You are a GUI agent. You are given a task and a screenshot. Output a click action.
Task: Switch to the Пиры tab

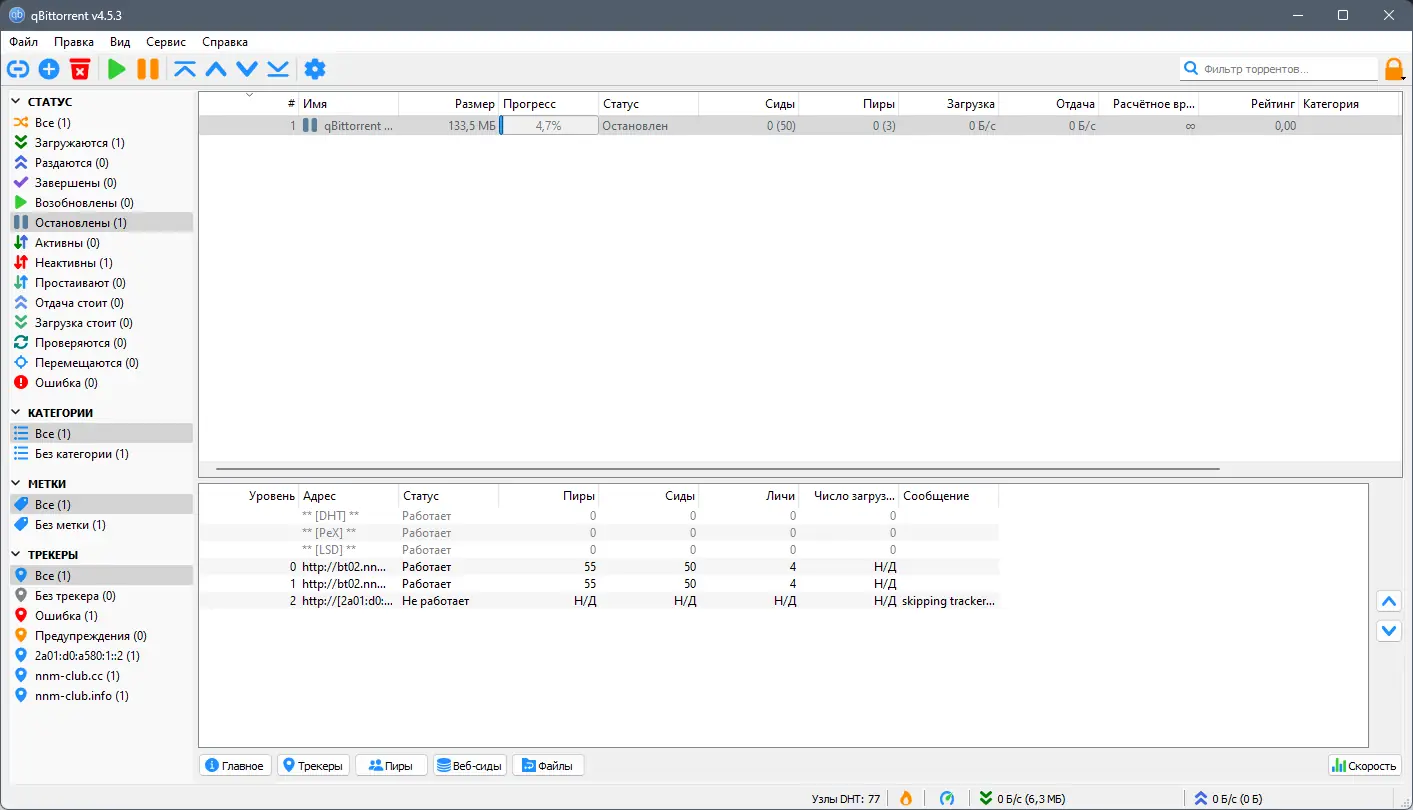391,766
